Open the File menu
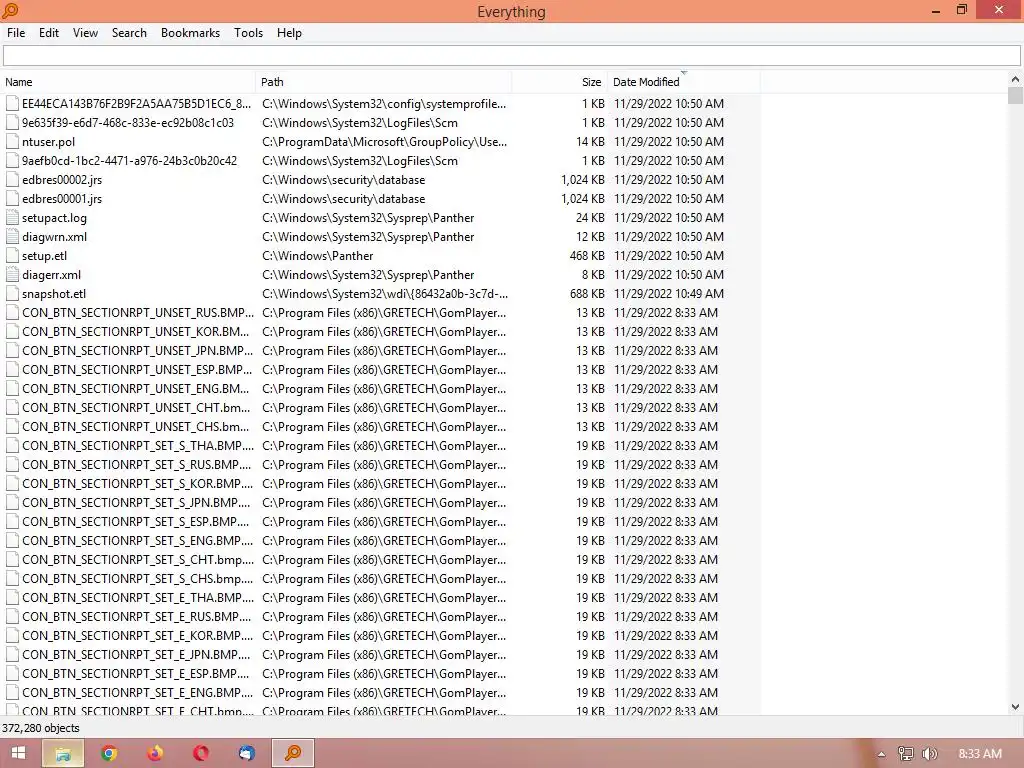1024x768 pixels. point(16,33)
